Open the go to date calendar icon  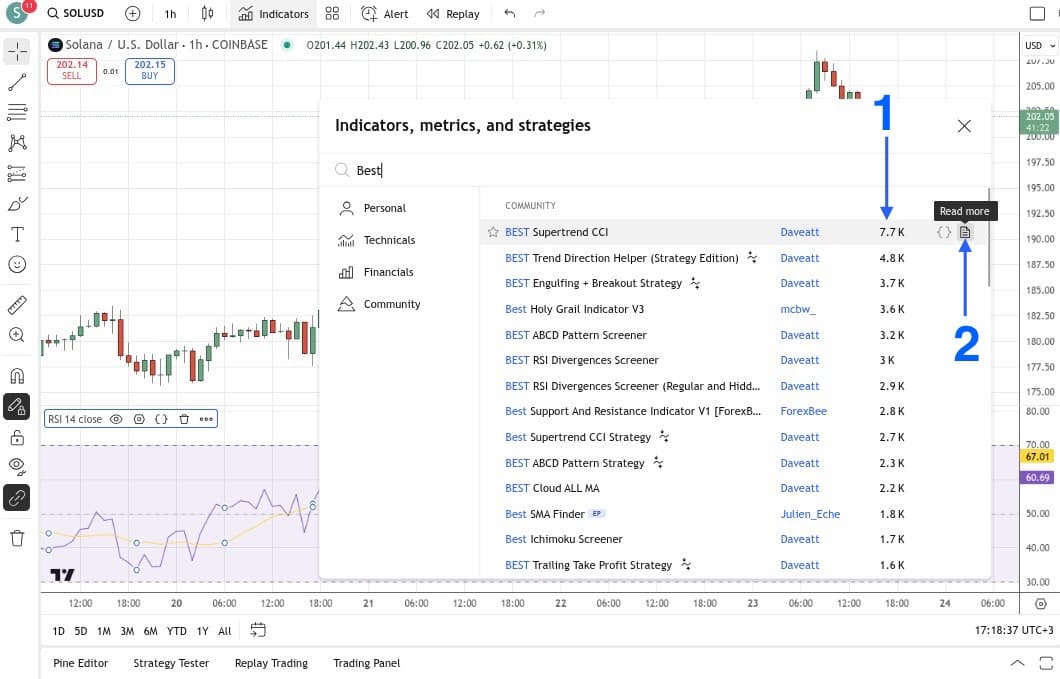[x=258, y=630]
